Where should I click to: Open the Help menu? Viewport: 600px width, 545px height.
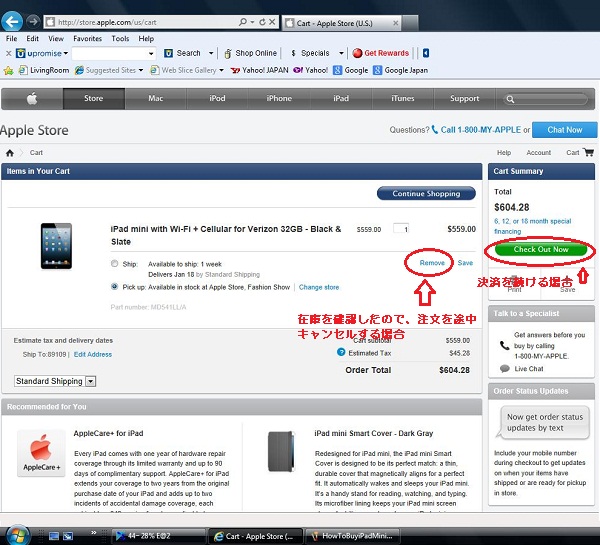[146, 39]
